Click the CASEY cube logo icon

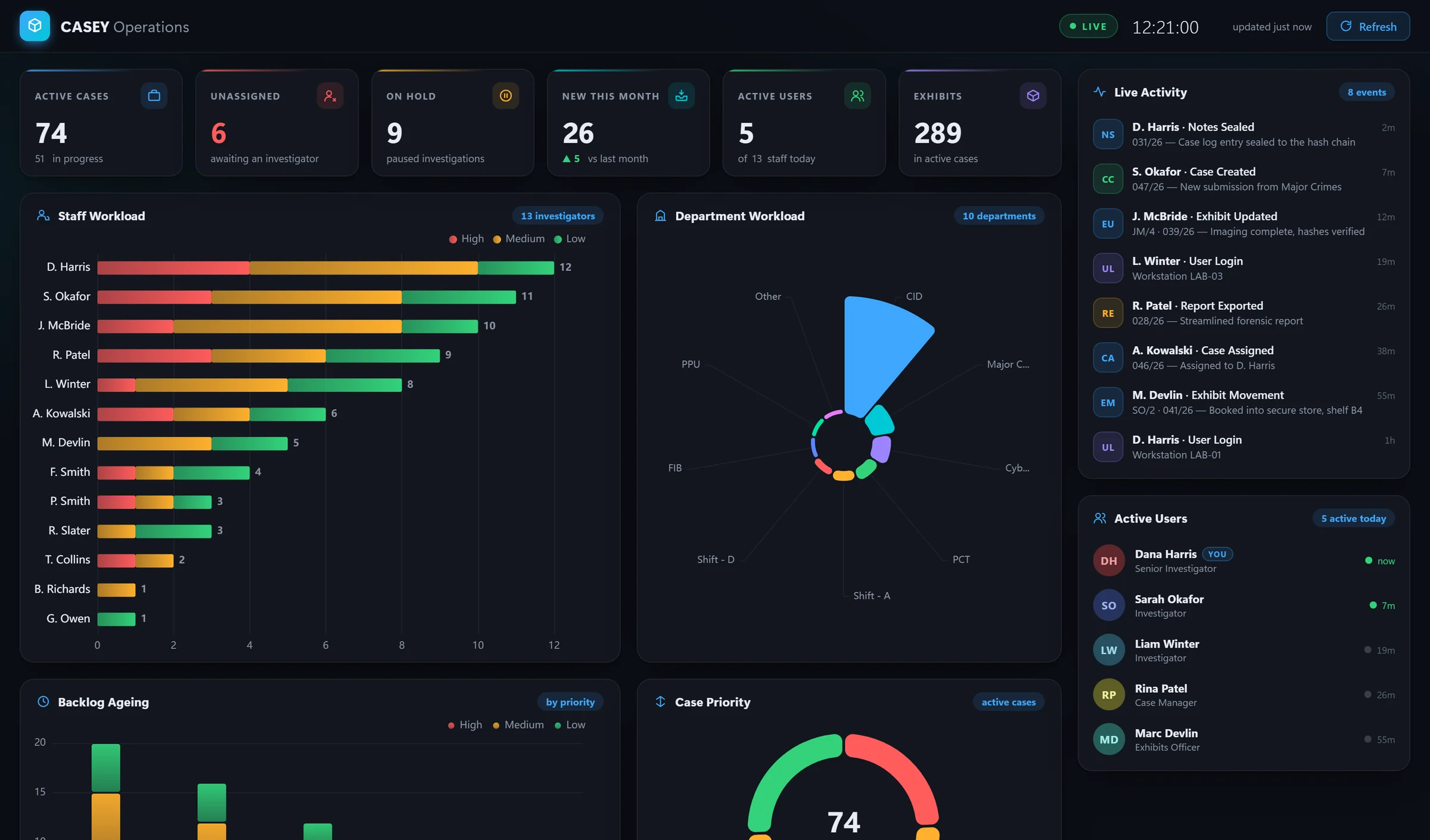[x=35, y=26]
